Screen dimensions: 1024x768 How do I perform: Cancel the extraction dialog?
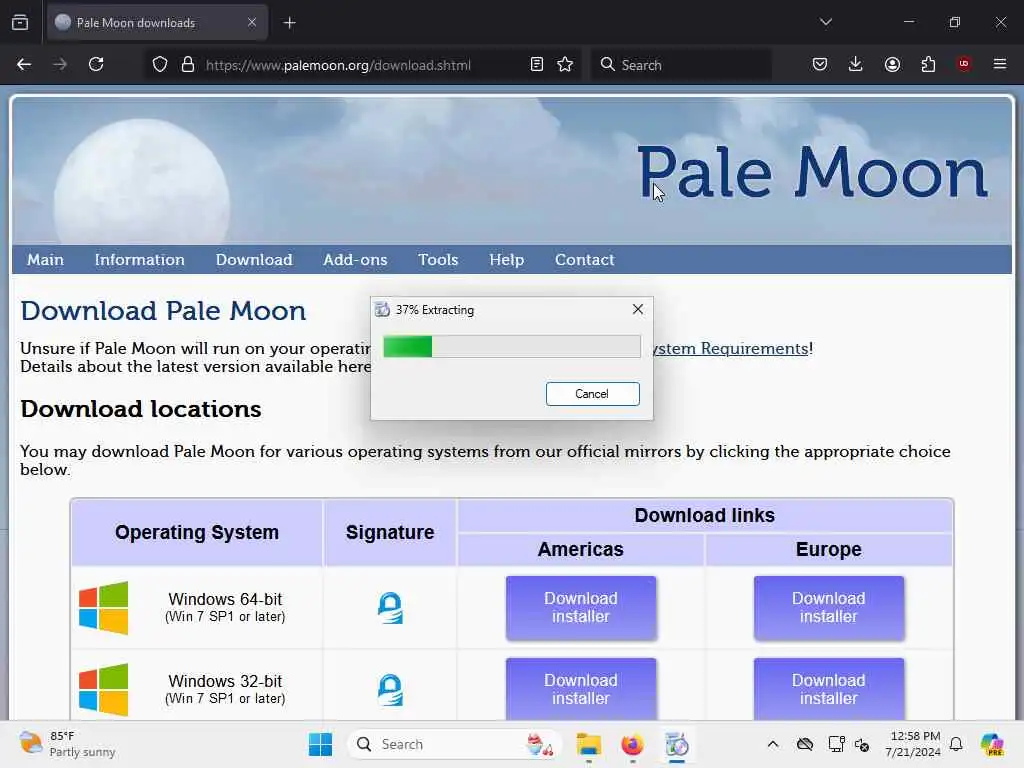pos(592,394)
